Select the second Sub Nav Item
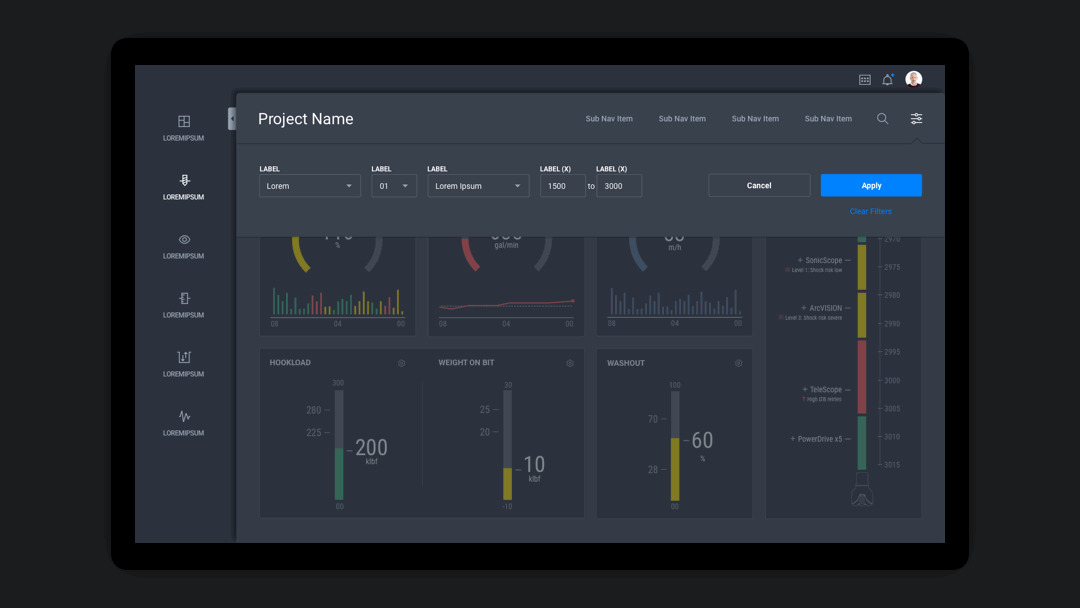 (682, 118)
